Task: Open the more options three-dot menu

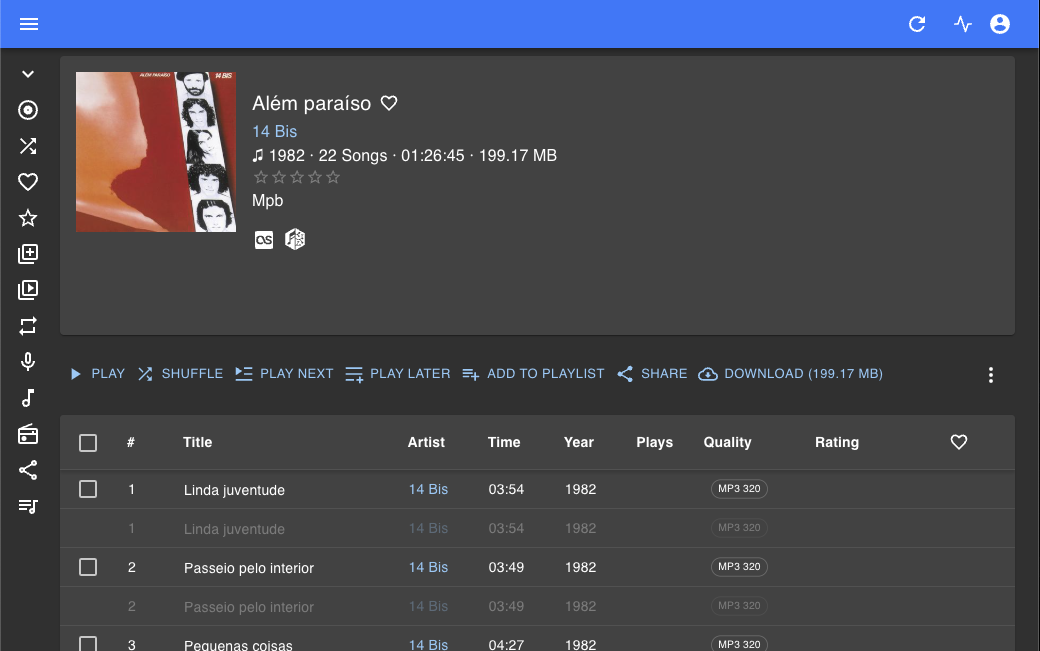Action: [990, 375]
